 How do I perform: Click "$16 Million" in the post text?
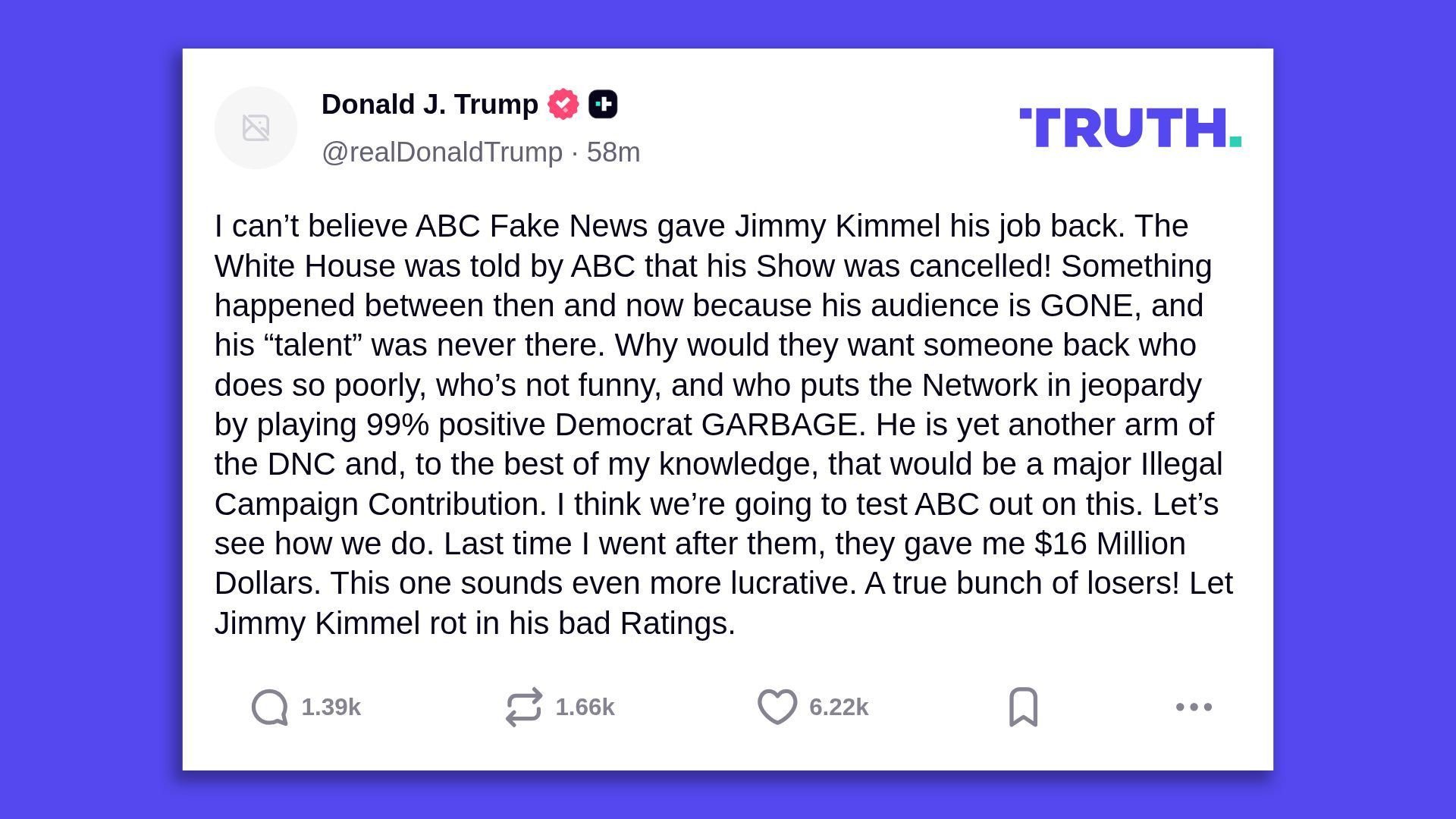[x=1109, y=544]
